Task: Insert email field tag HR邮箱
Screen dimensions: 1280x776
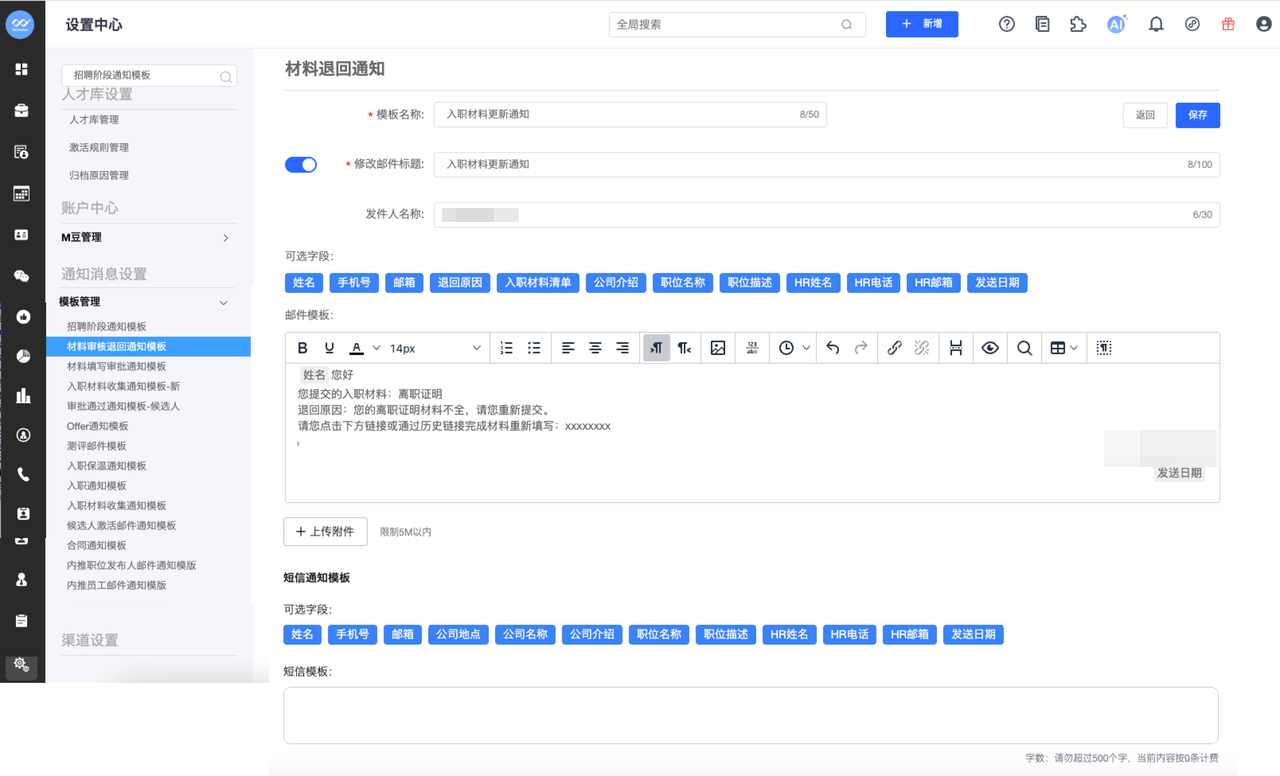Action: coord(934,283)
